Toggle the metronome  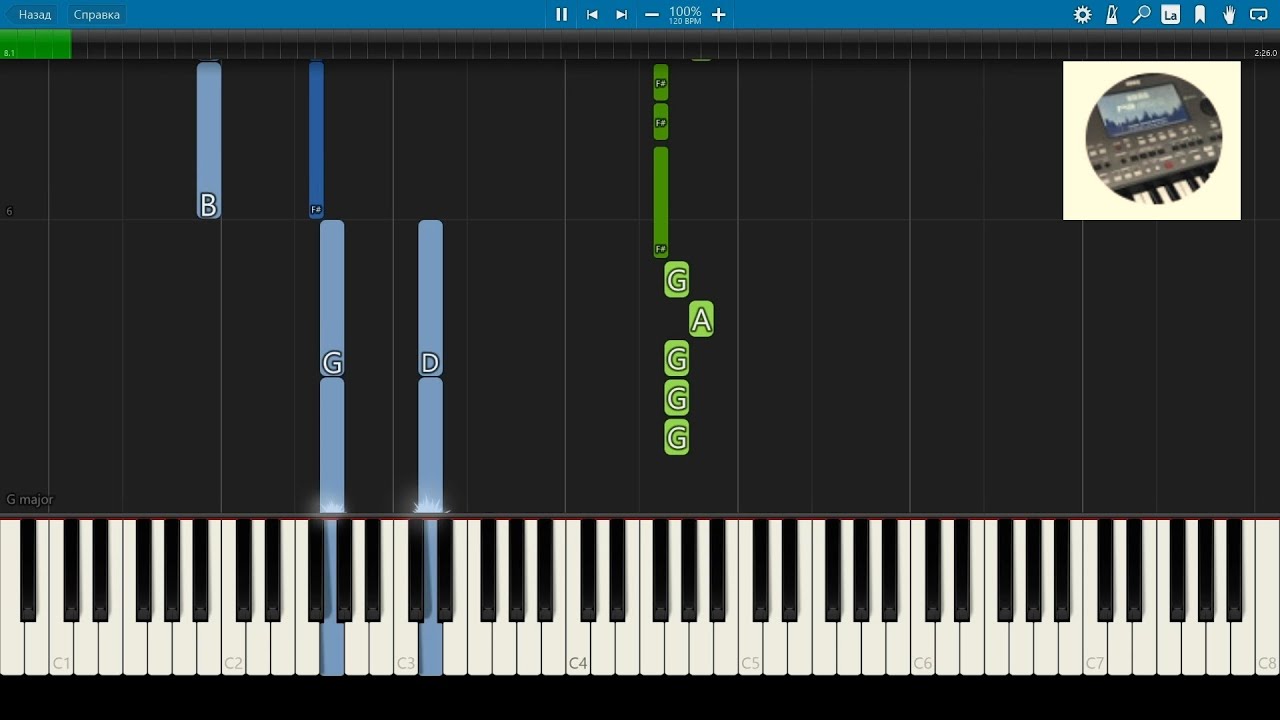[1112, 15]
